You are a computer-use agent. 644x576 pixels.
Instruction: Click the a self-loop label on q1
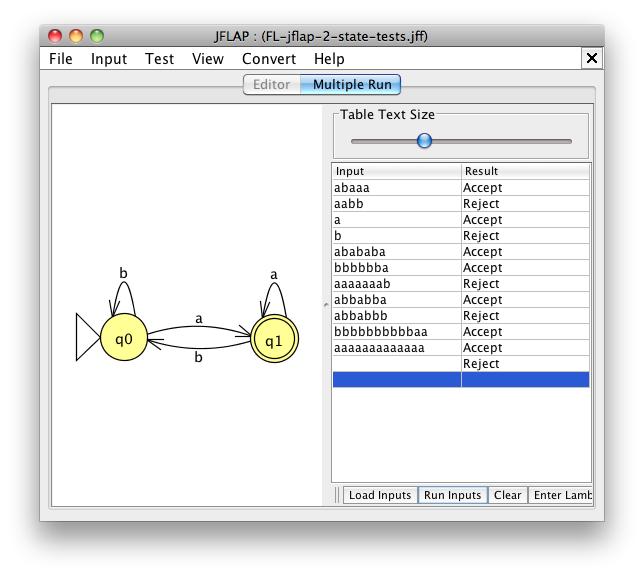(274, 274)
